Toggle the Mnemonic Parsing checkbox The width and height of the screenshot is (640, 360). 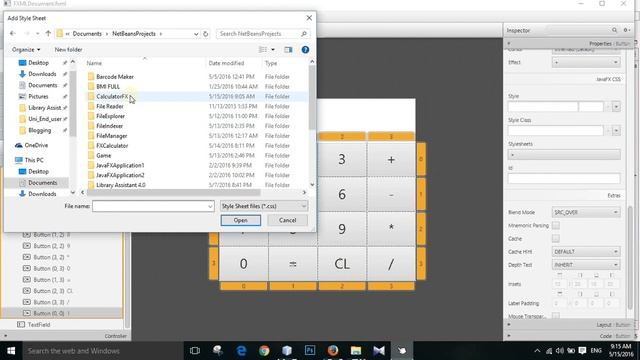point(556,225)
